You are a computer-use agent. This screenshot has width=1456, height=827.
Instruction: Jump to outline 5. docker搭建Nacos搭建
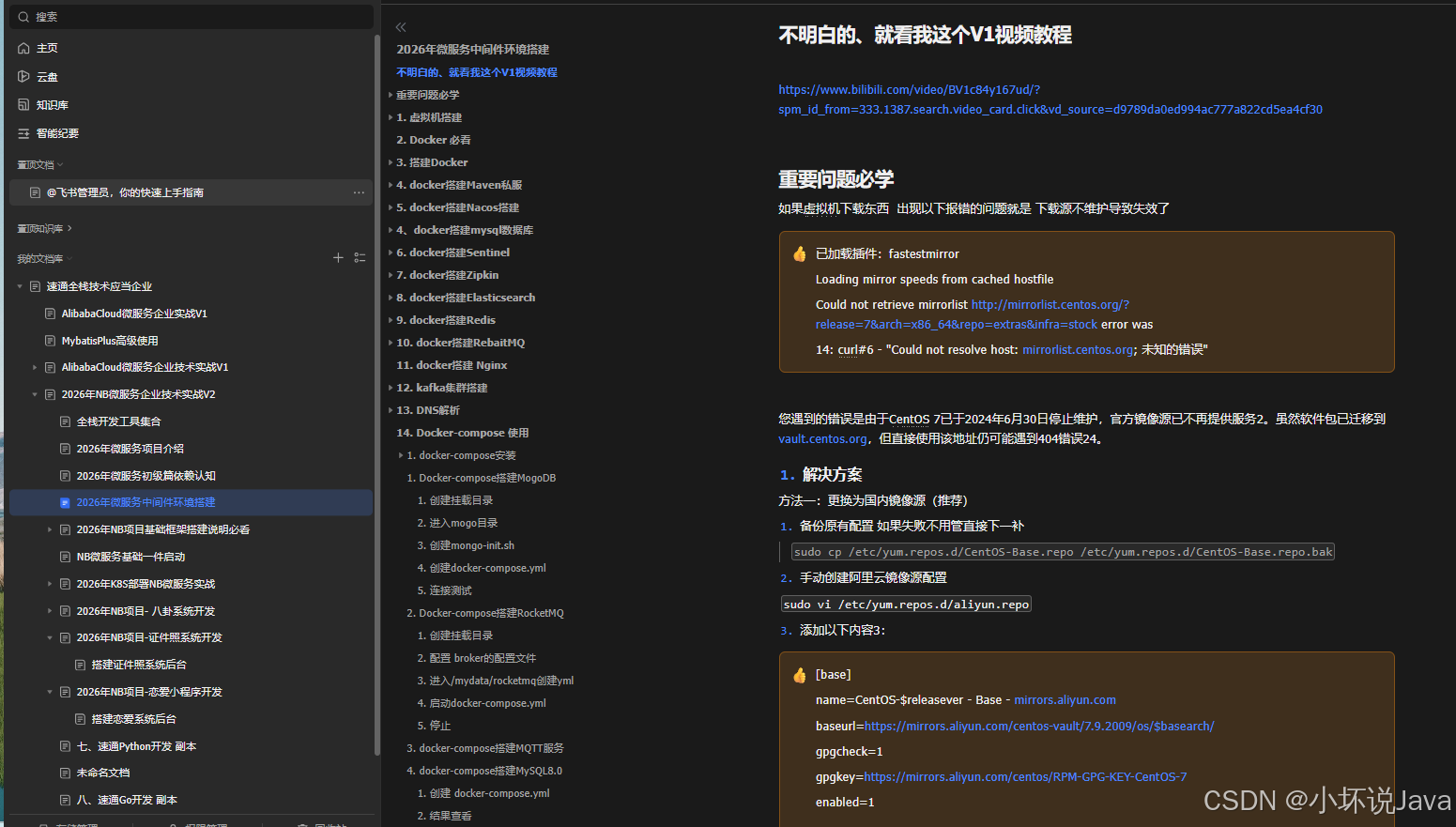(x=457, y=207)
